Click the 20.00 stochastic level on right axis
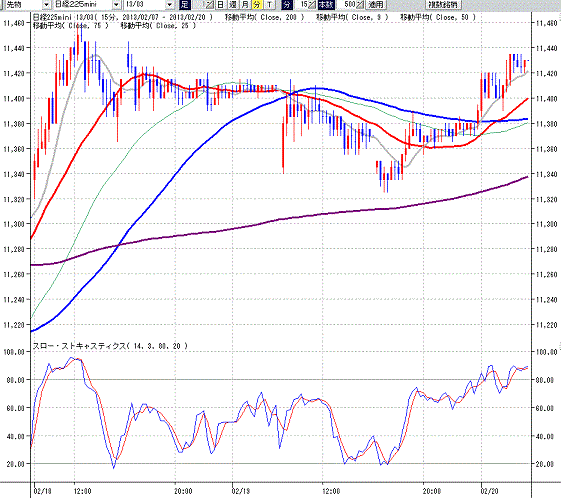Viewport: 561px width, 498px height. [x=545, y=464]
